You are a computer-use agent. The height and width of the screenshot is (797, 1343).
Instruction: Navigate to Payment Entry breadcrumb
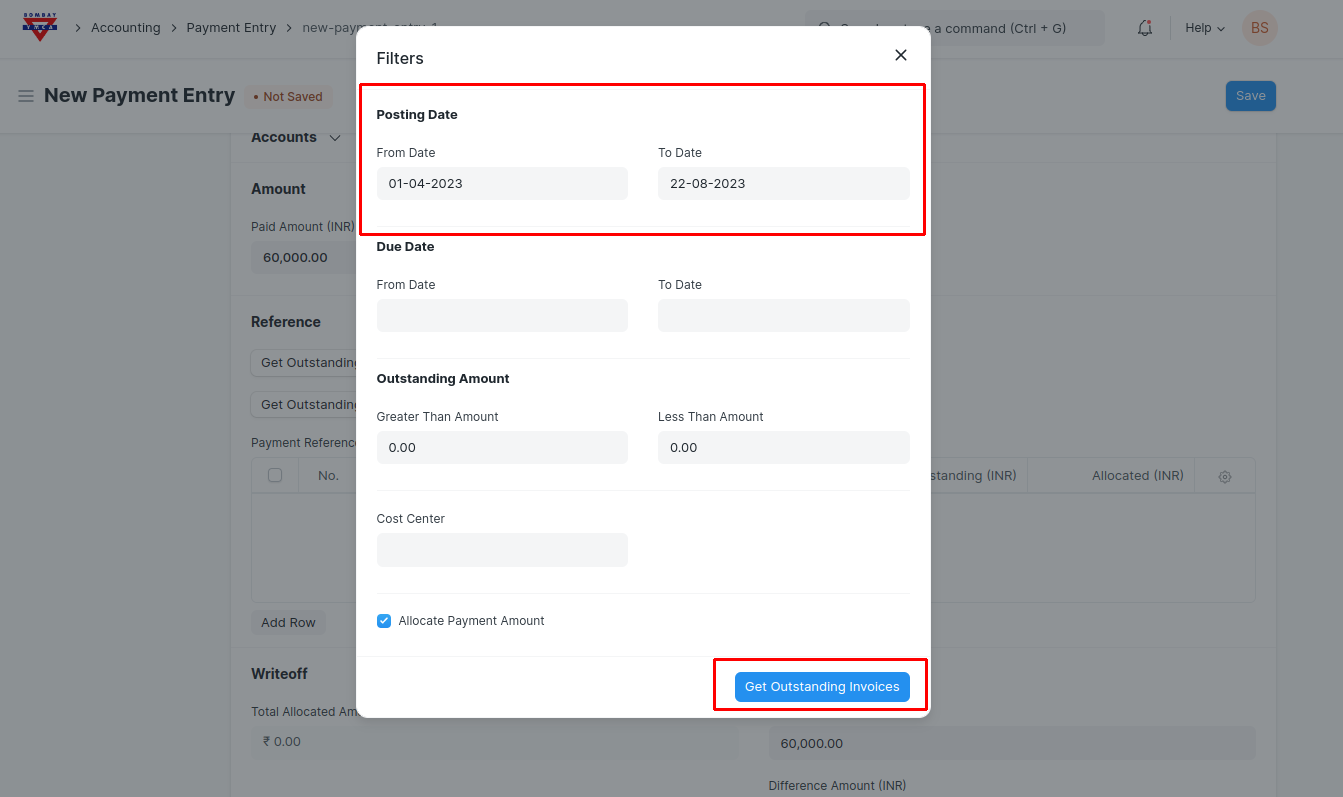(231, 28)
